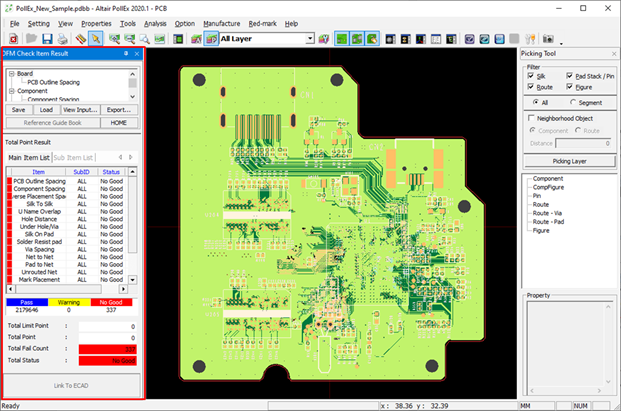Select the Segment radio button

[x=572, y=102]
